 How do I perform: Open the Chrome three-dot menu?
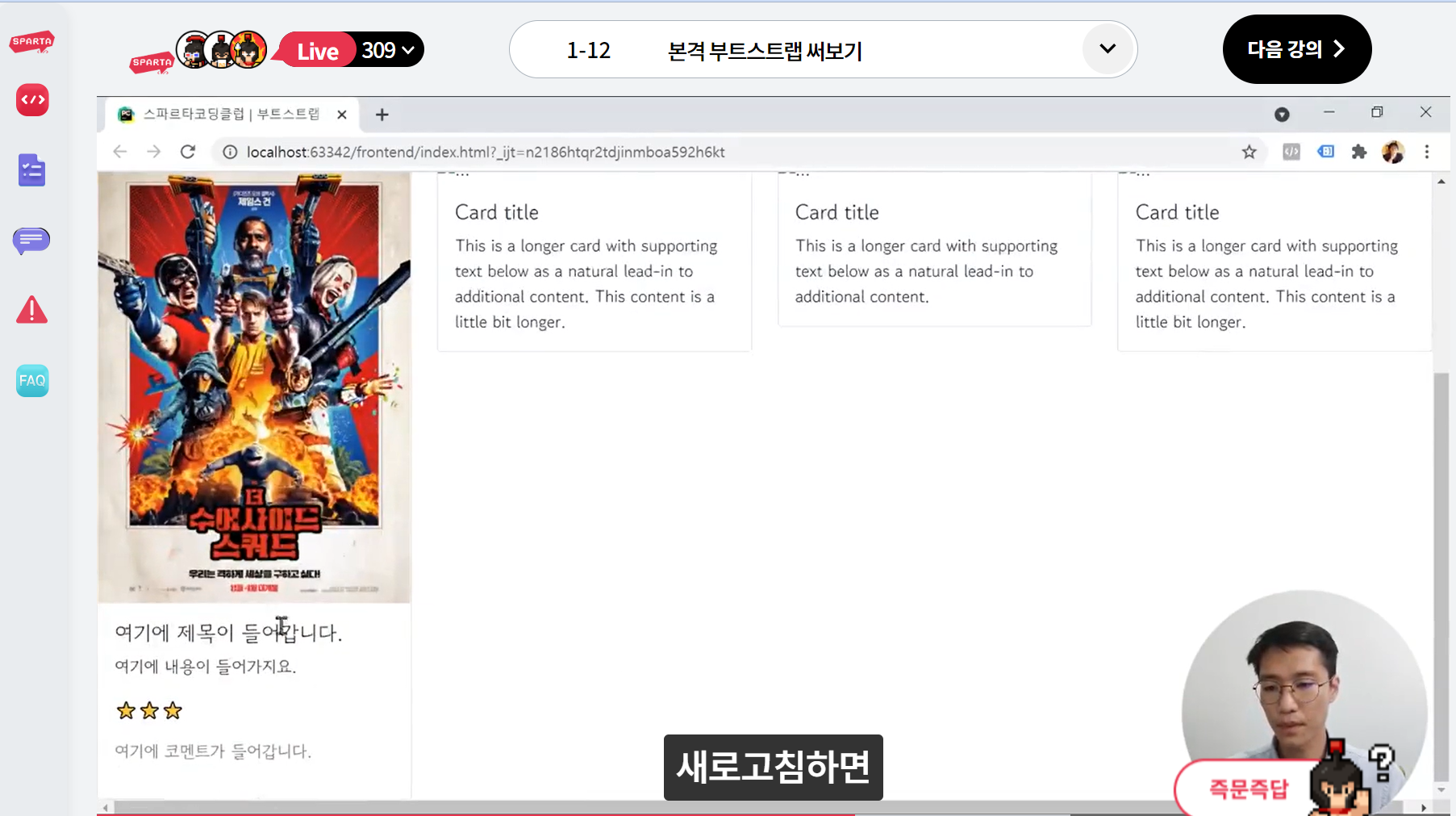pos(1427,152)
